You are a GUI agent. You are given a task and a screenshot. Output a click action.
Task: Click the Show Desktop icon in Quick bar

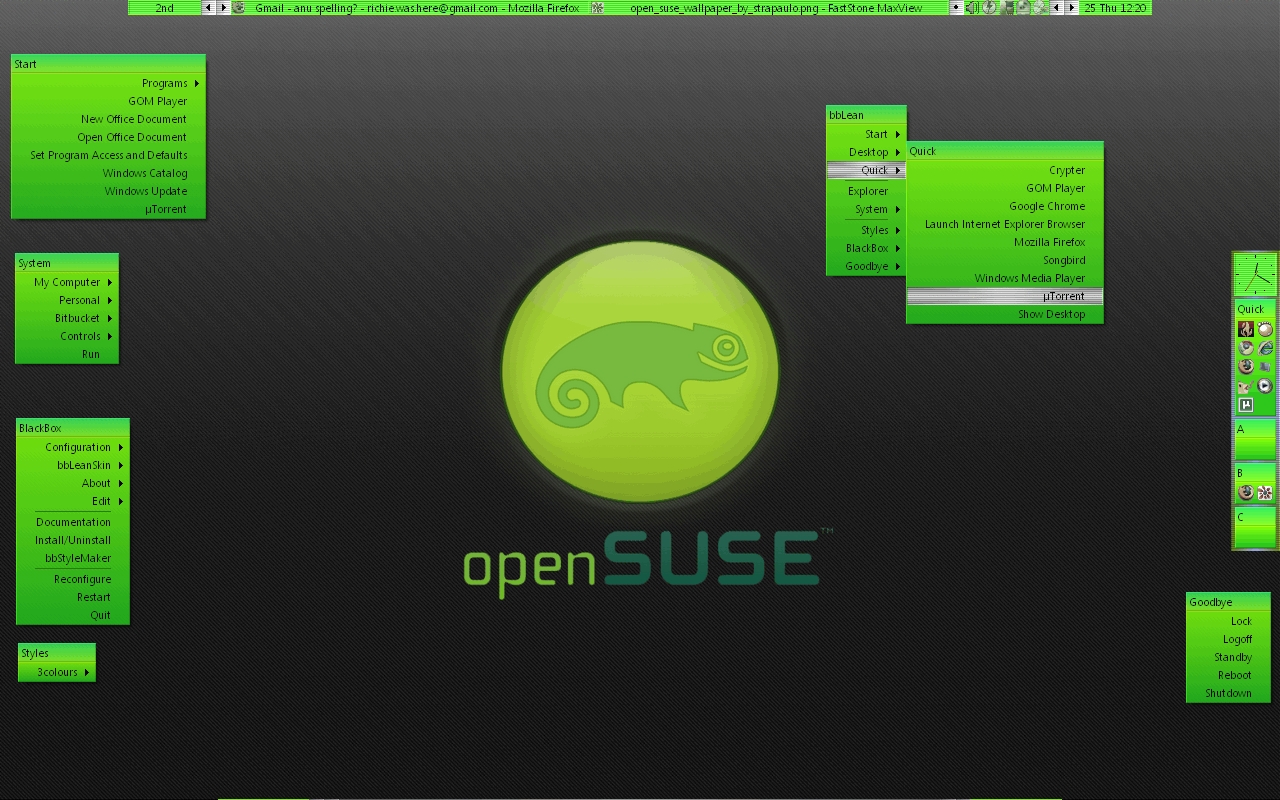(x=1265, y=367)
